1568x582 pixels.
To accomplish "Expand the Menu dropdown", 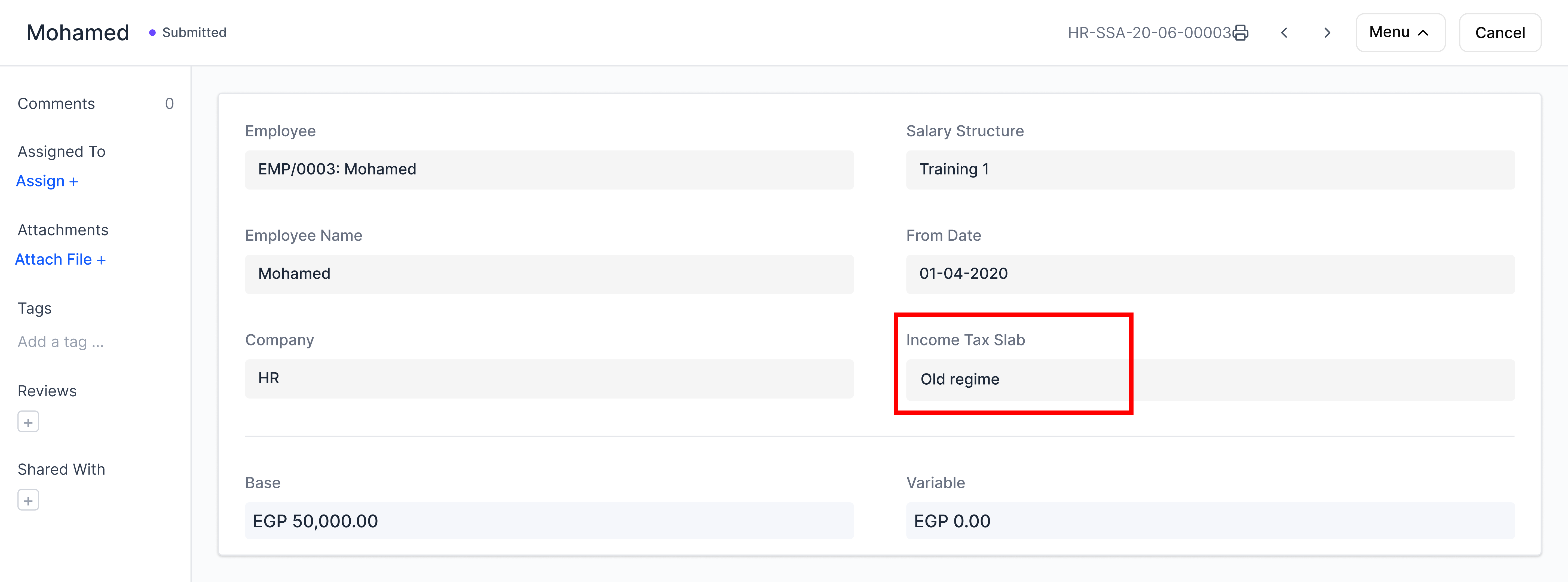I will click(1399, 33).
